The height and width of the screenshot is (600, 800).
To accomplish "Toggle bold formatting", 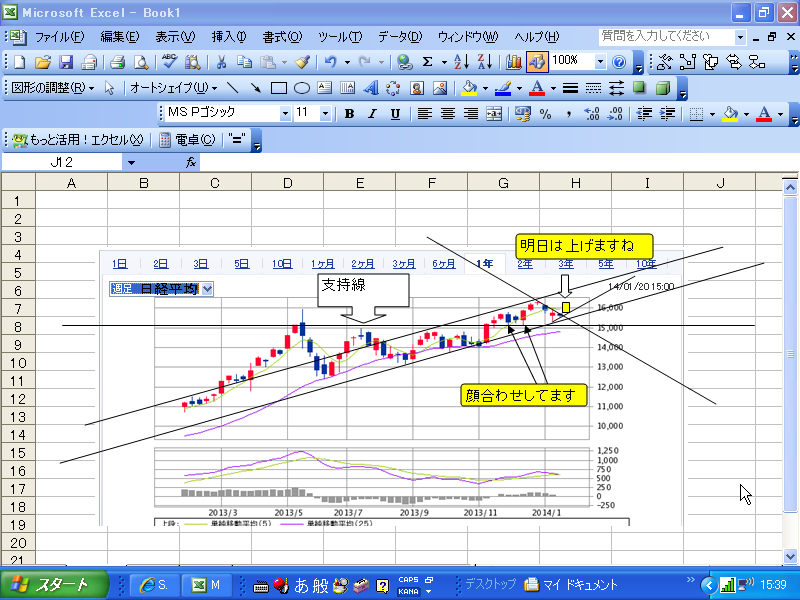I will (x=349, y=114).
